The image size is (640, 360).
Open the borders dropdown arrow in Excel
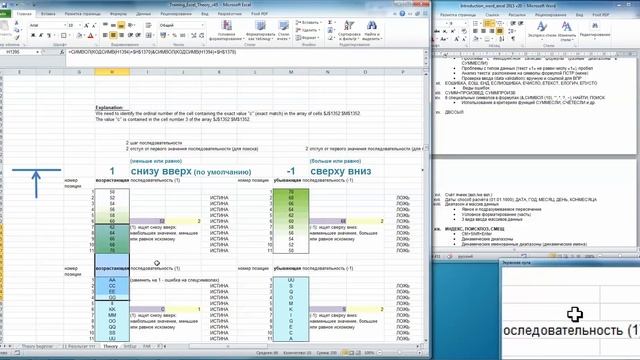click(x=70, y=35)
